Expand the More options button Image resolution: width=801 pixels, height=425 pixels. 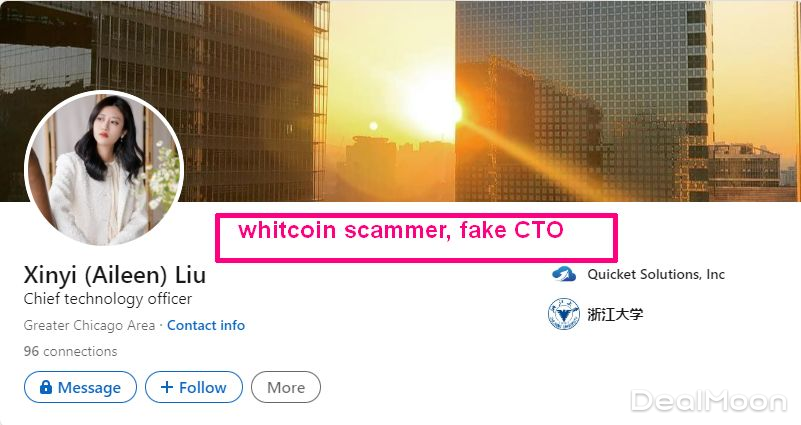coord(286,387)
